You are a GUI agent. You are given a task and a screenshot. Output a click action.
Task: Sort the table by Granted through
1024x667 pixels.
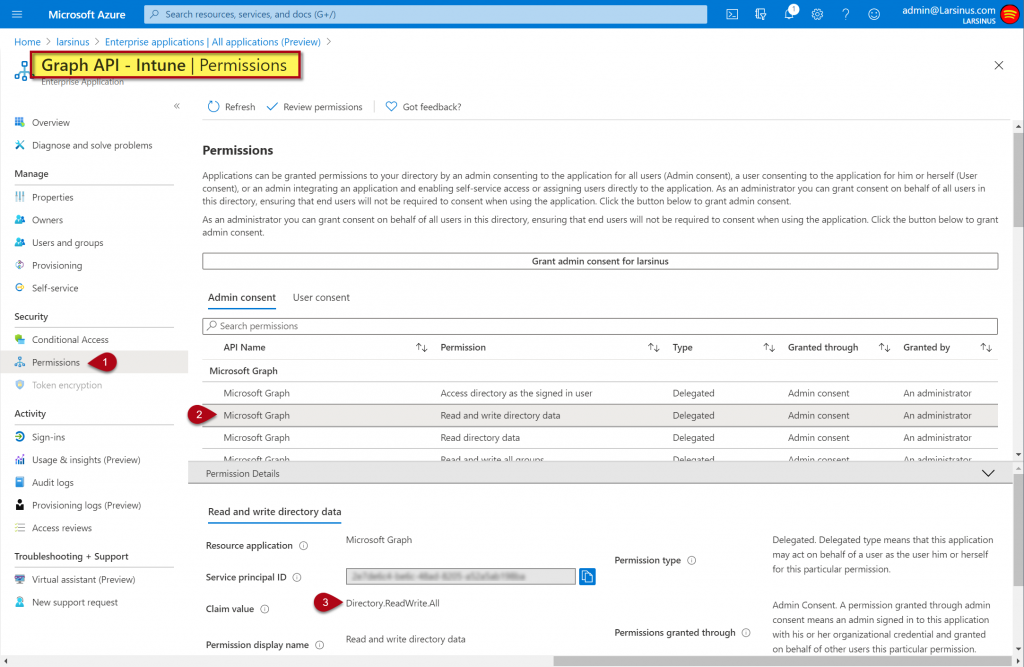coord(884,348)
